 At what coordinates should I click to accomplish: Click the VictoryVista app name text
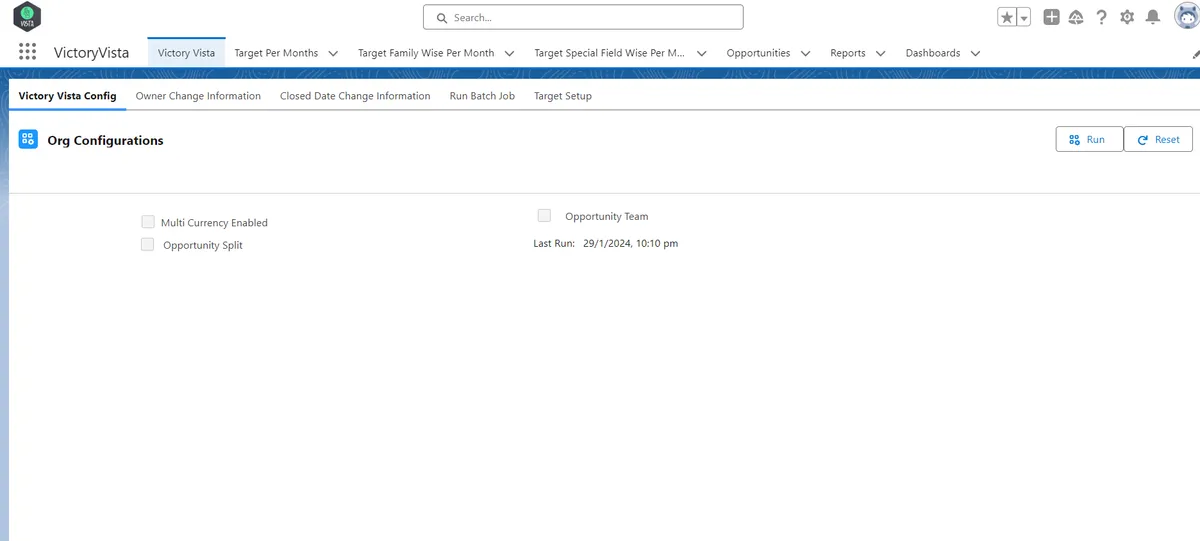point(91,53)
